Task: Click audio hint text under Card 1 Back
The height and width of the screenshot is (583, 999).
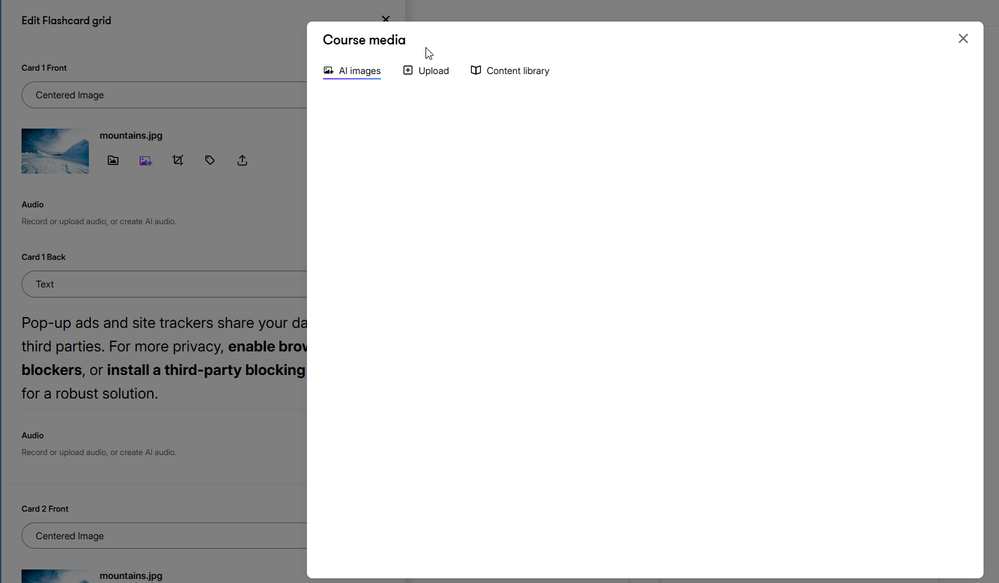Action: (99, 452)
